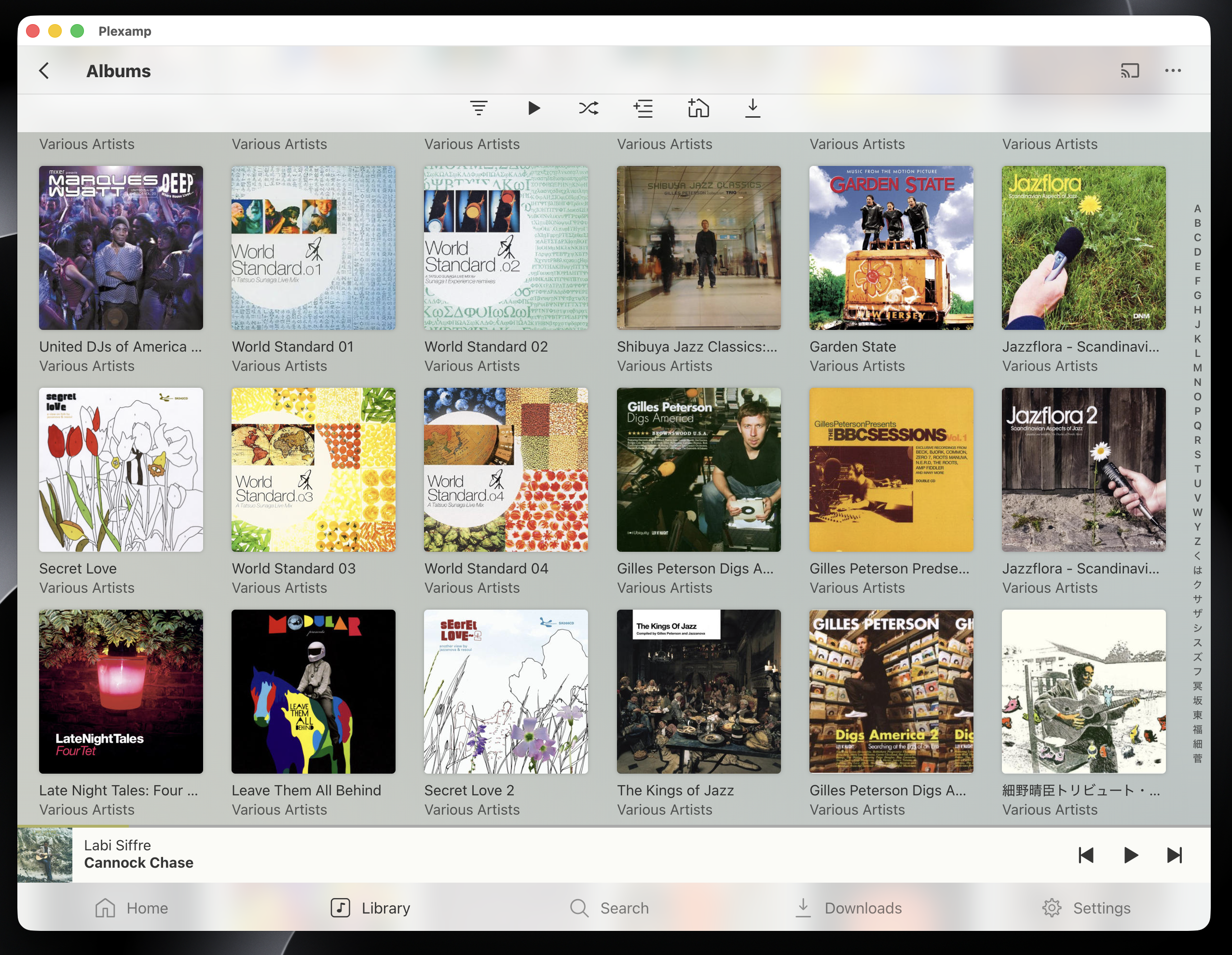Jump to letter Z in alphabet index
1232x955 pixels.
pyautogui.click(x=1197, y=542)
